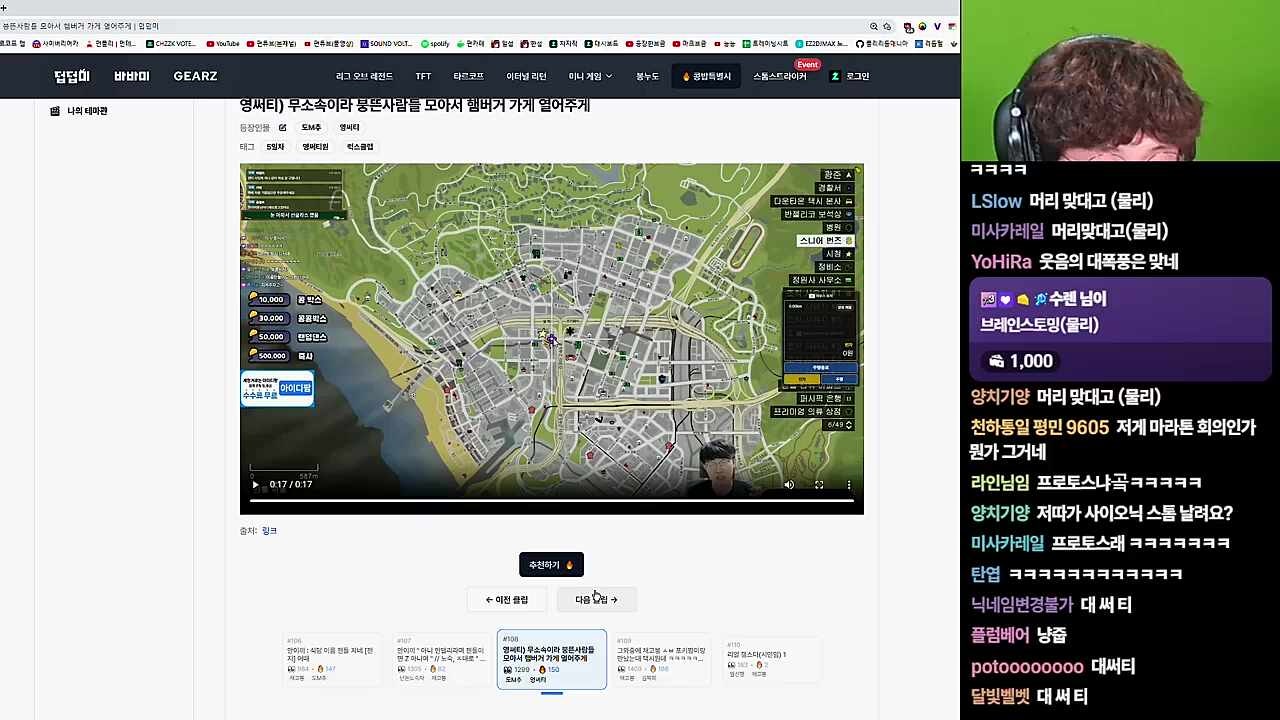The height and width of the screenshot is (720, 1280).
Task: Open 나의 테마관 in the sidebar
Action: click(79, 111)
